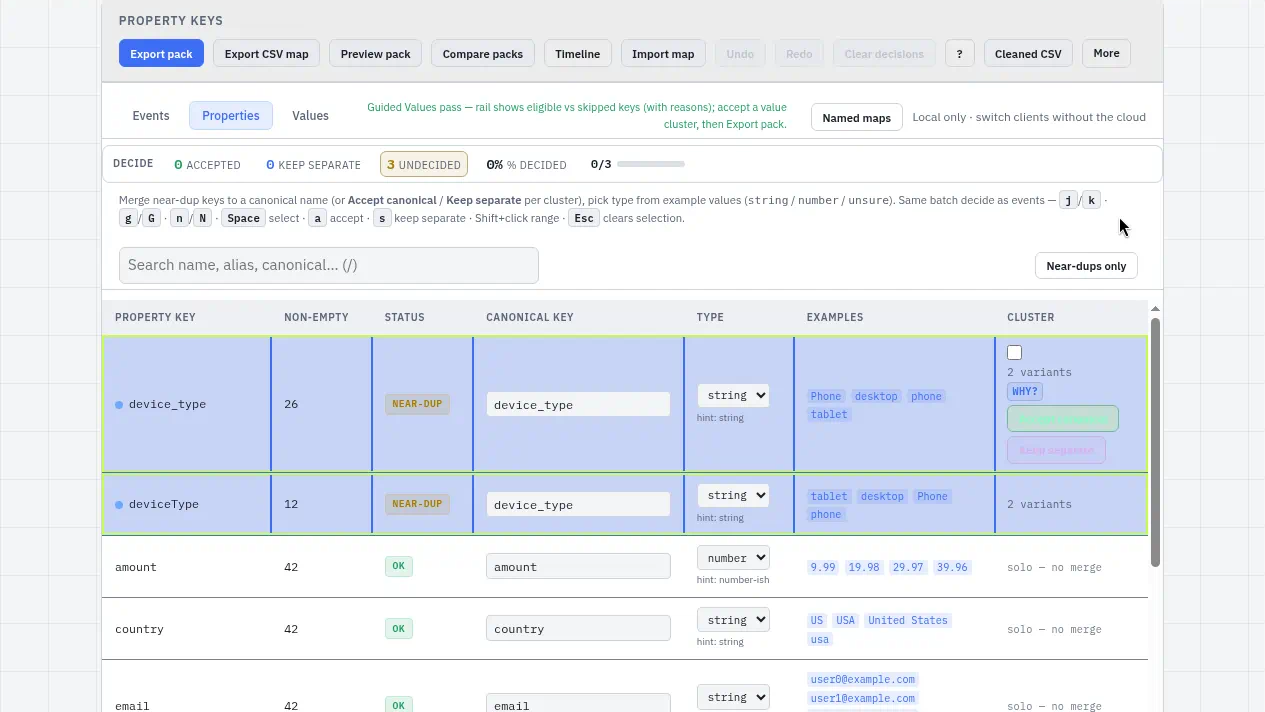Click the Undo button
Viewport: 1265px width, 712px height.
pyautogui.click(x=740, y=54)
